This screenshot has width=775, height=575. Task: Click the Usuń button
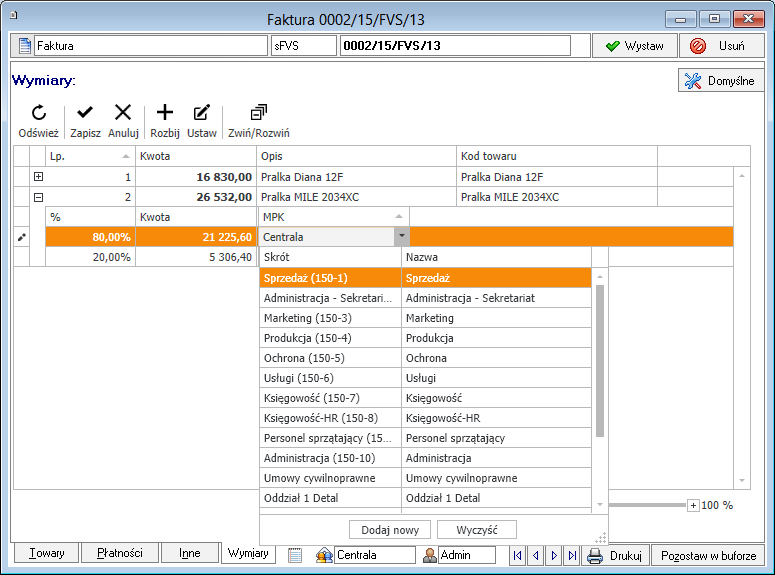[x=721, y=46]
